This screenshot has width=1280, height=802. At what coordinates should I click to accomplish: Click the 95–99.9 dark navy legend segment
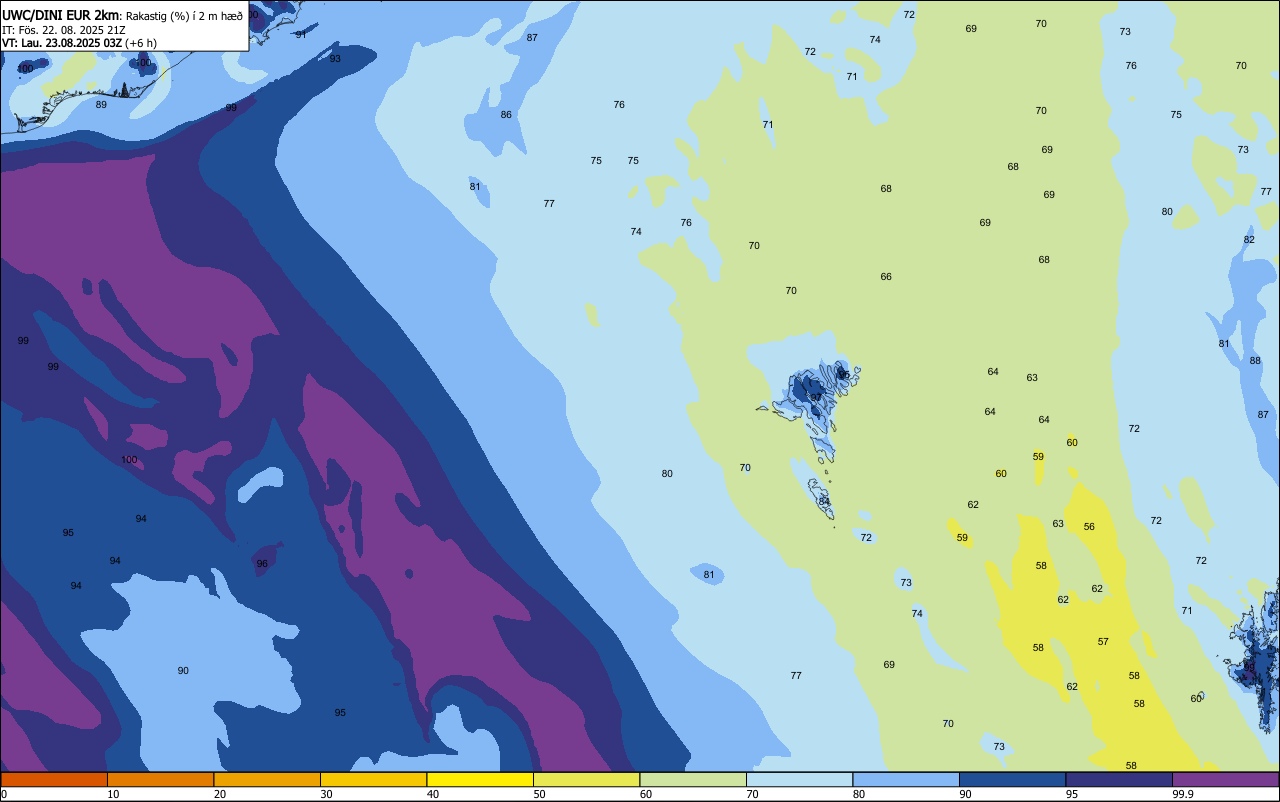pos(1119,779)
